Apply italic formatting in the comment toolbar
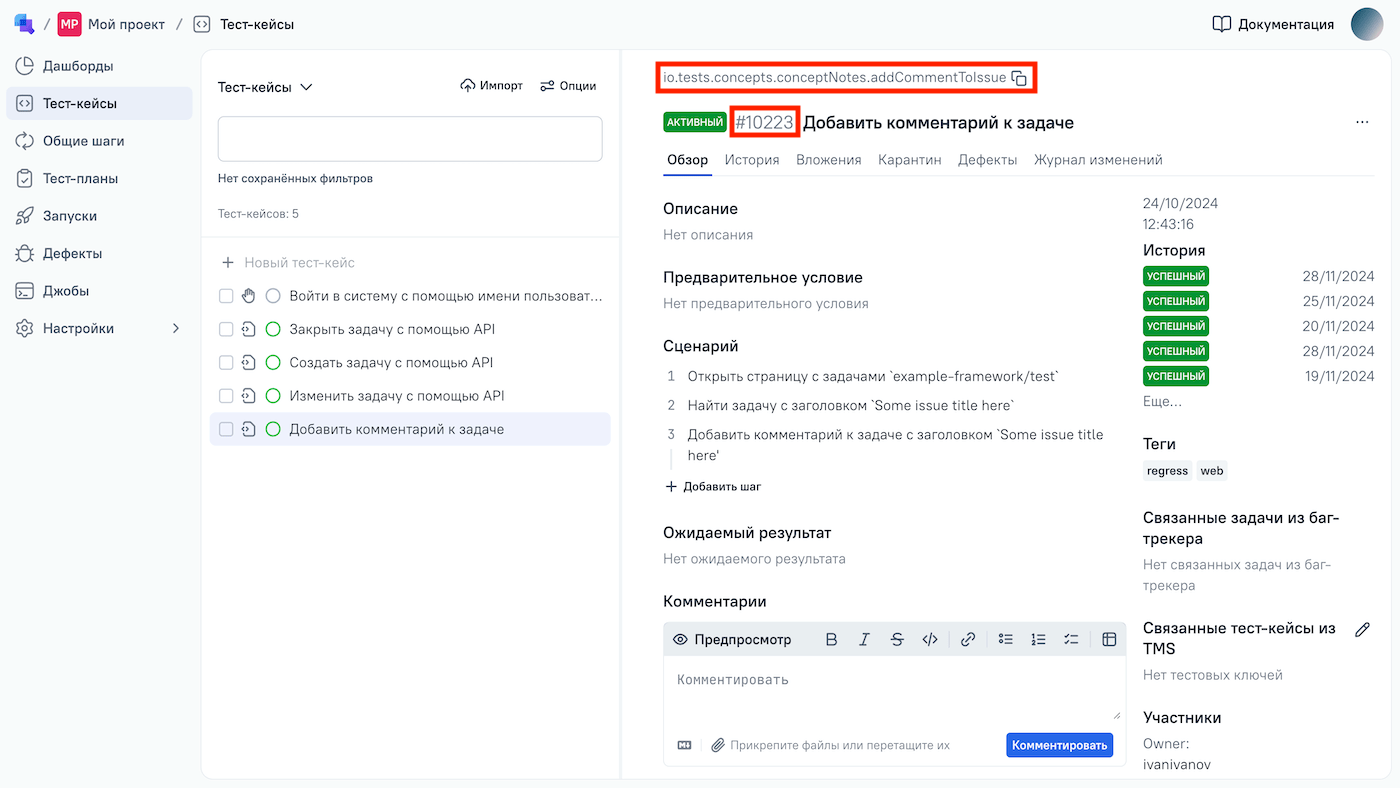 pos(864,640)
